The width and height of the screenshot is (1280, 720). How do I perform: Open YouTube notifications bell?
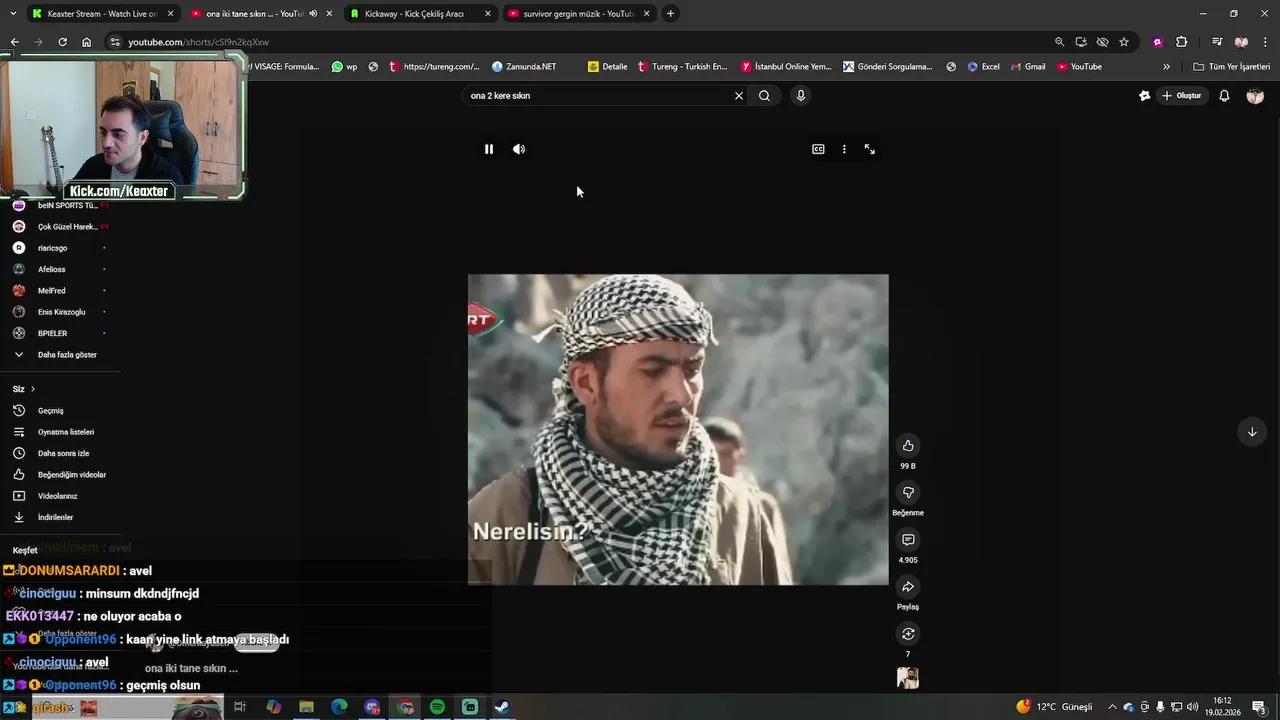tap(1224, 96)
